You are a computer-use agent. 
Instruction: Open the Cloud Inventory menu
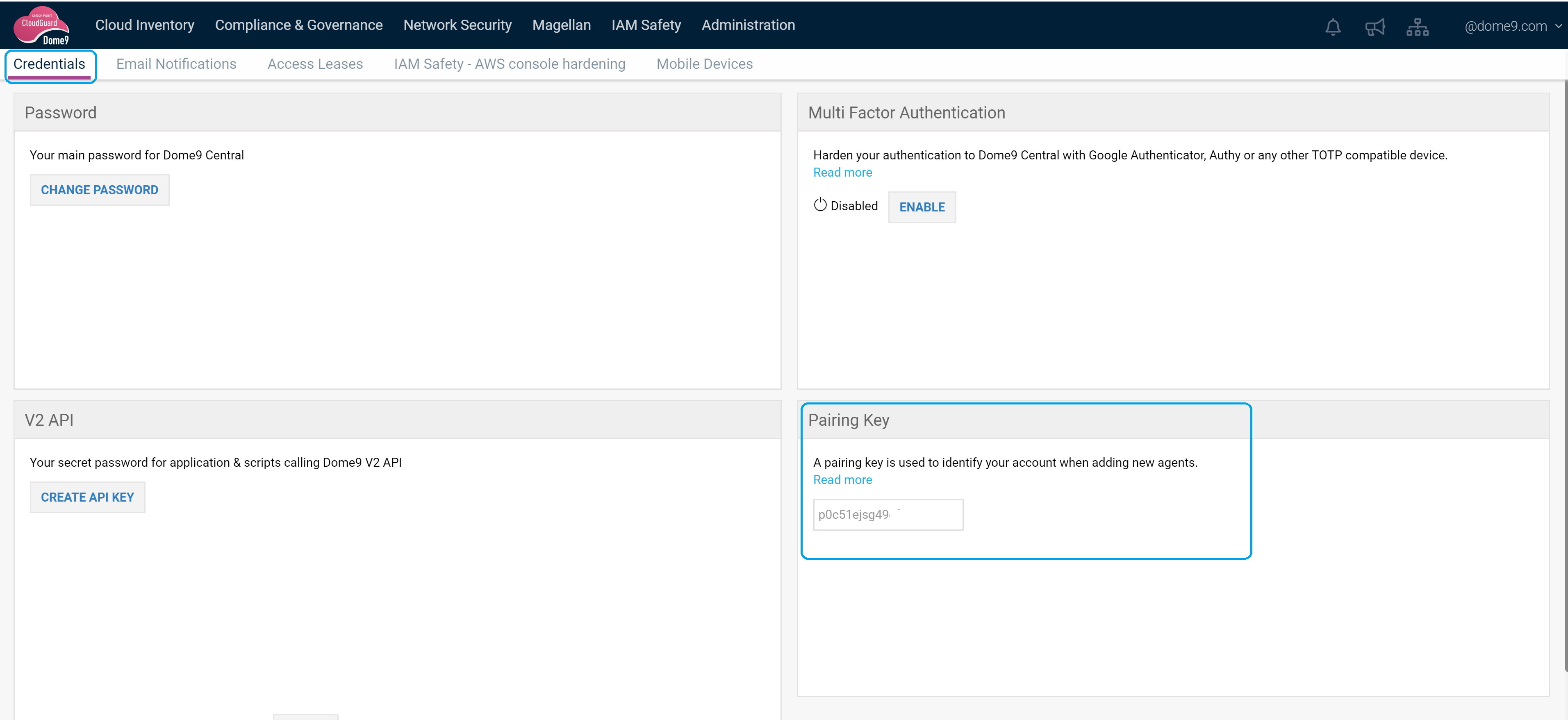145,25
